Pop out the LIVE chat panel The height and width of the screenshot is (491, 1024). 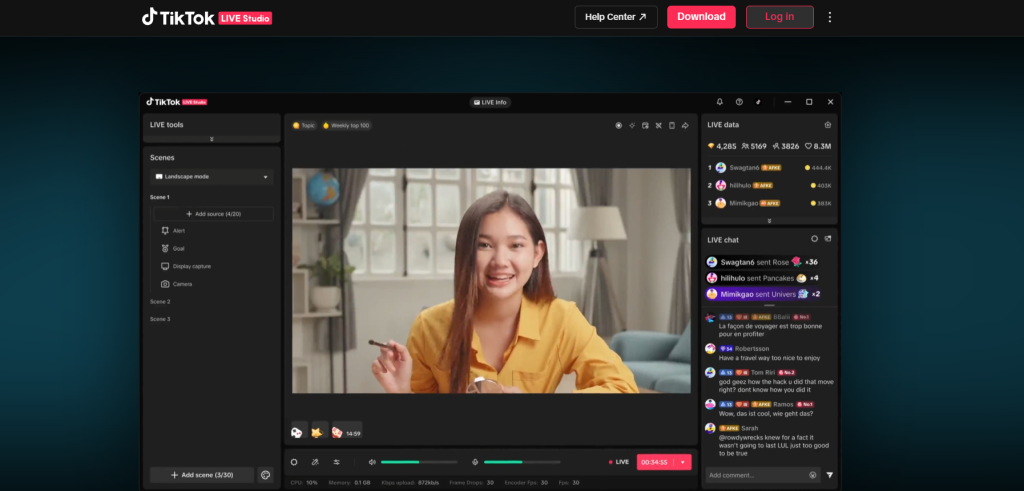click(x=828, y=239)
